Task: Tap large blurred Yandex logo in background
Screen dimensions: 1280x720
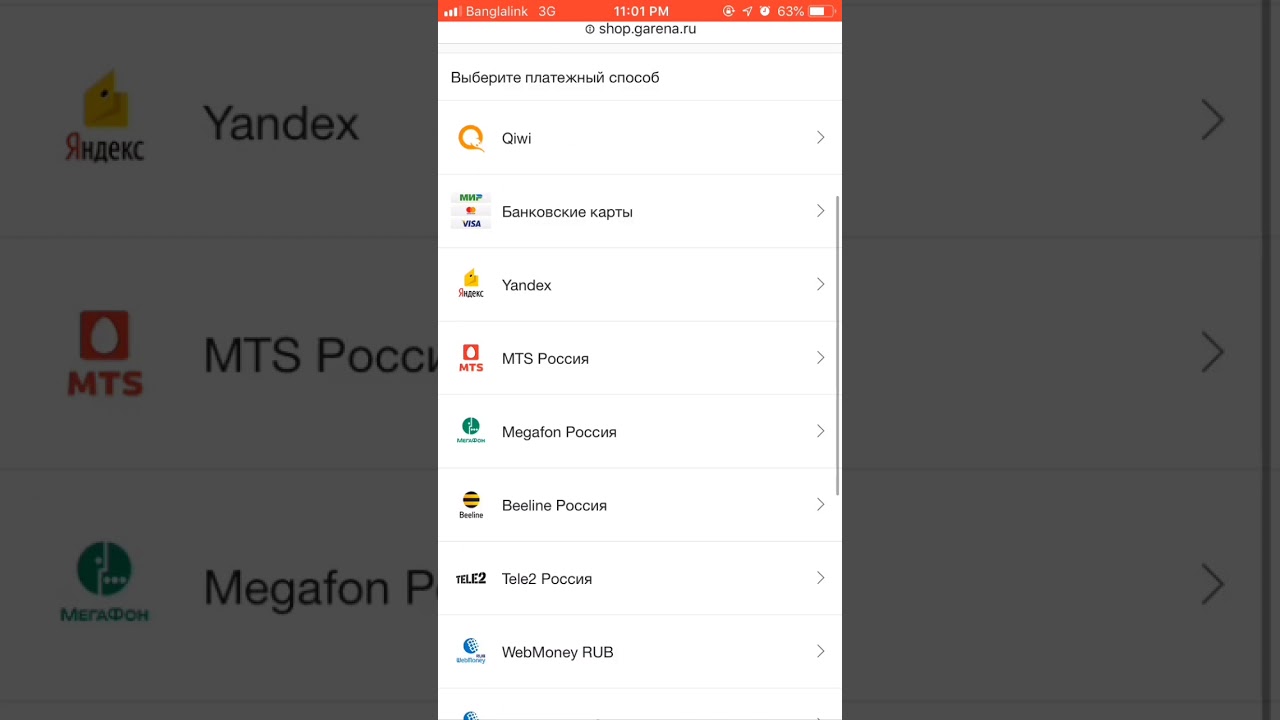Action: 105,118
